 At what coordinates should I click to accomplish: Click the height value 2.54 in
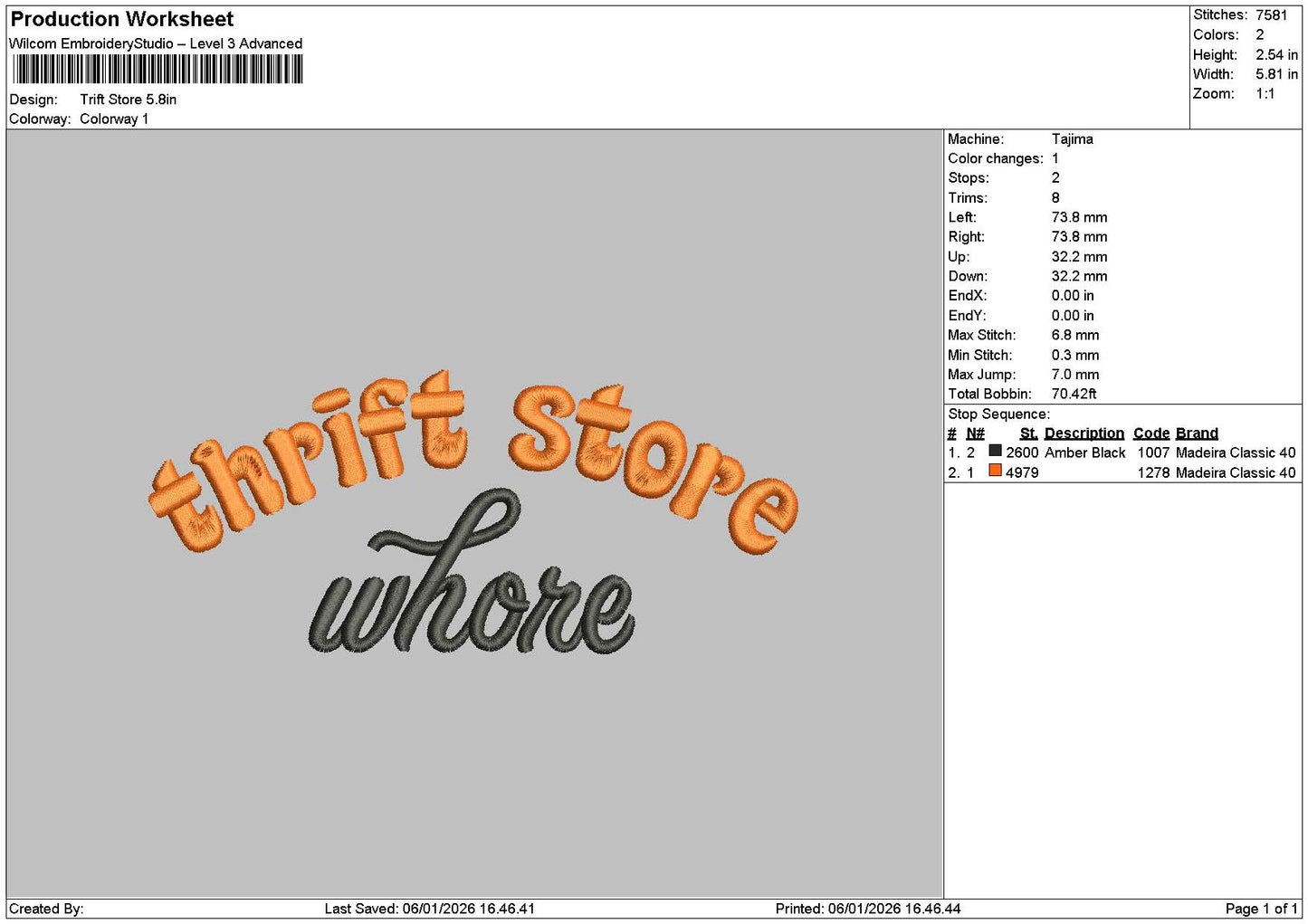tap(1276, 54)
